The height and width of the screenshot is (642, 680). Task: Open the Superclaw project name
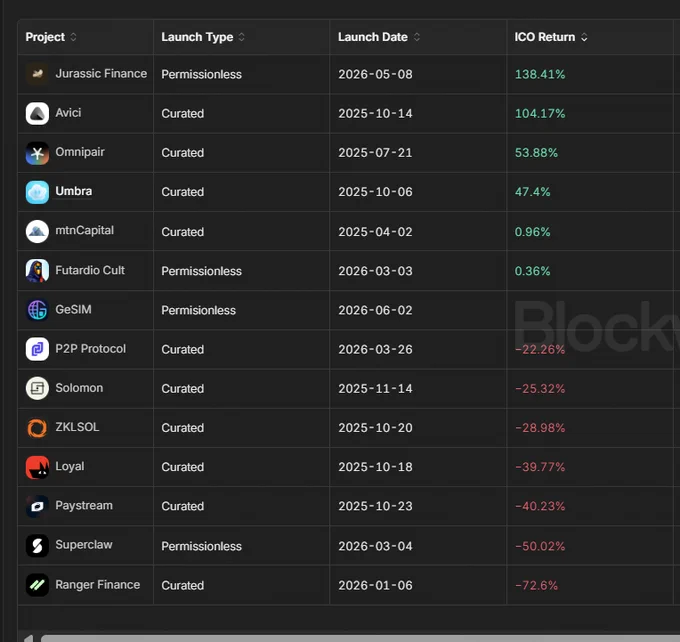pyautogui.click(x=84, y=545)
